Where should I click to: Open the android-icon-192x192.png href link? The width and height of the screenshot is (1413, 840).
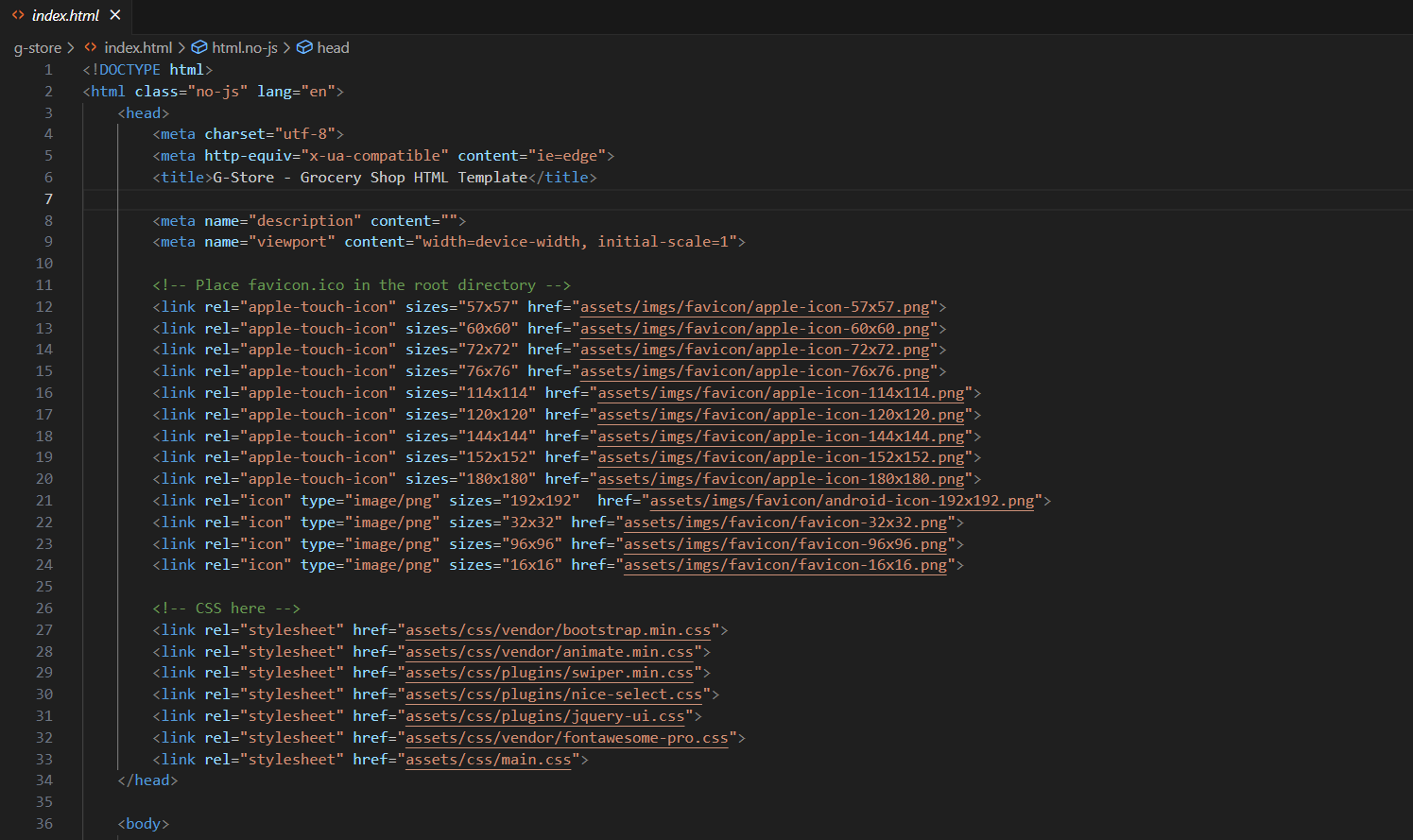842,501
